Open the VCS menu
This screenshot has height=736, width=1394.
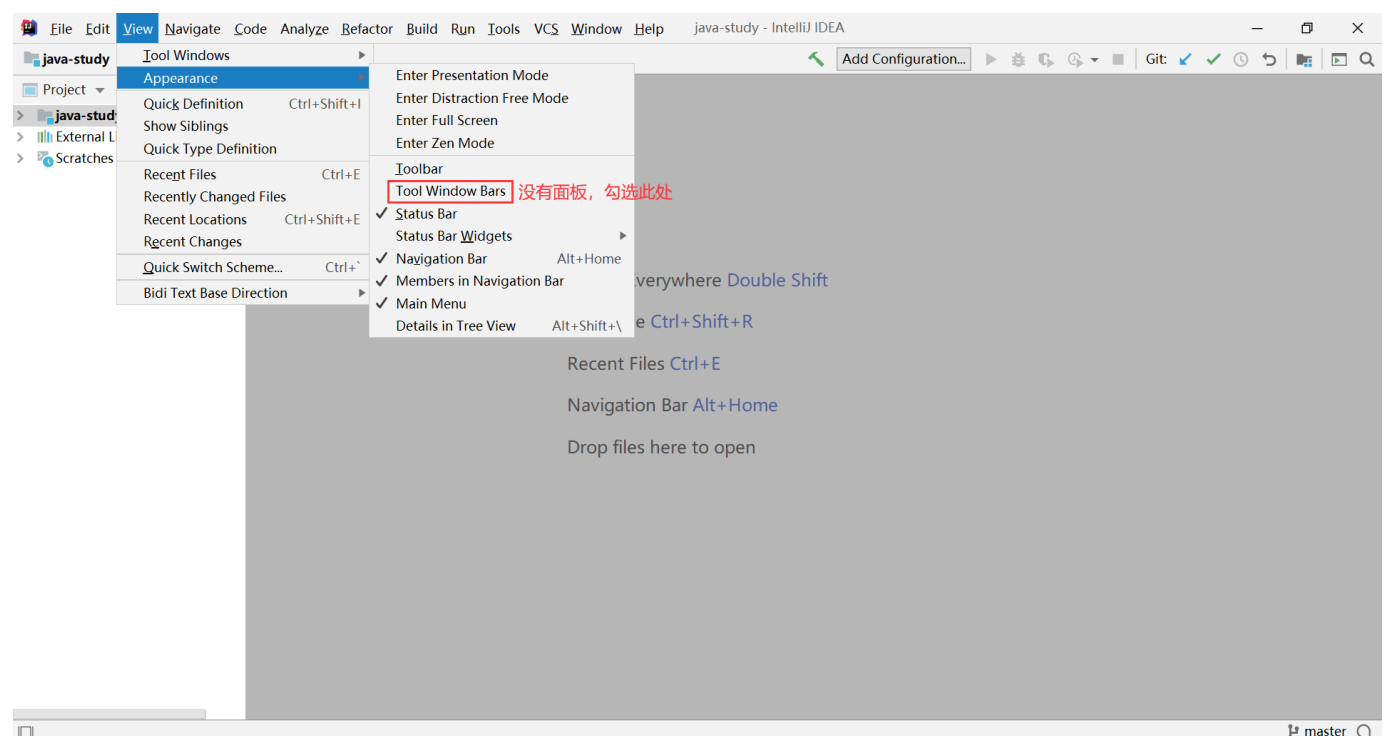click(x=546, y=29)
